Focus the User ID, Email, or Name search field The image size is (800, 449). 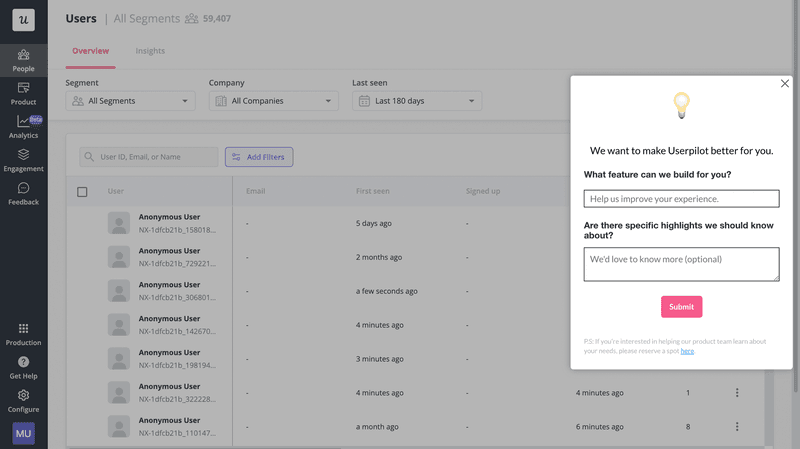[149, 157]
